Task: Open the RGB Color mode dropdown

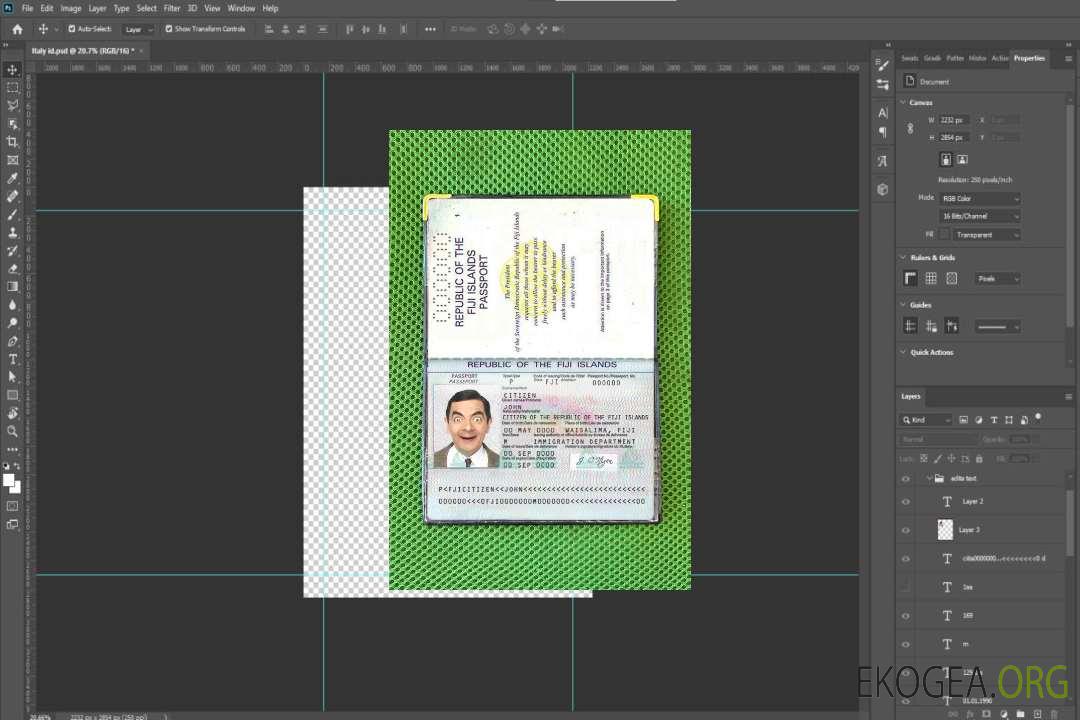Action: tap(980, 199)
